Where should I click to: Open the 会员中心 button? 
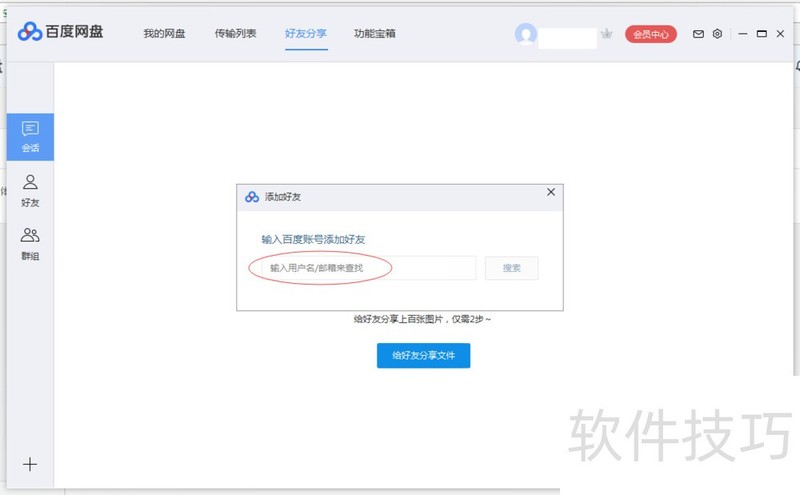pos(651,34)
